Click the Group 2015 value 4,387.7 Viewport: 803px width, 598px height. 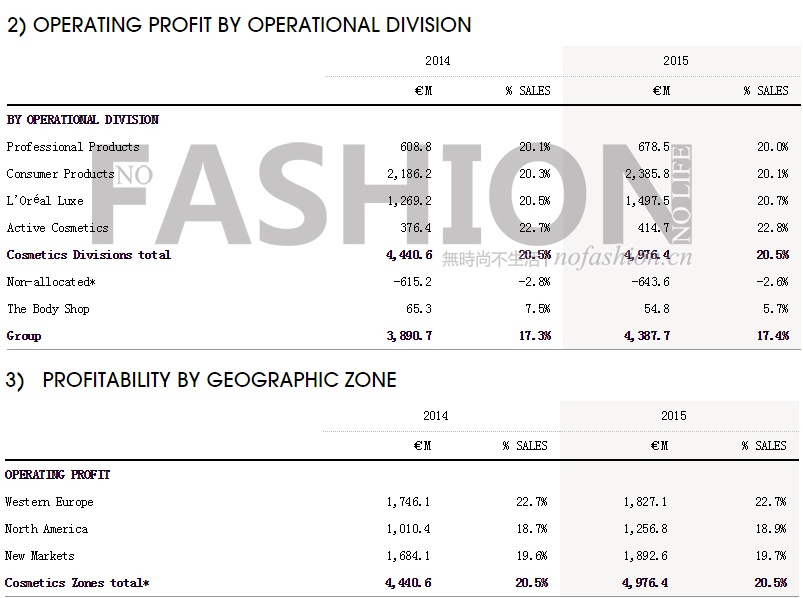pyautogui.click(x=647, y=336)
